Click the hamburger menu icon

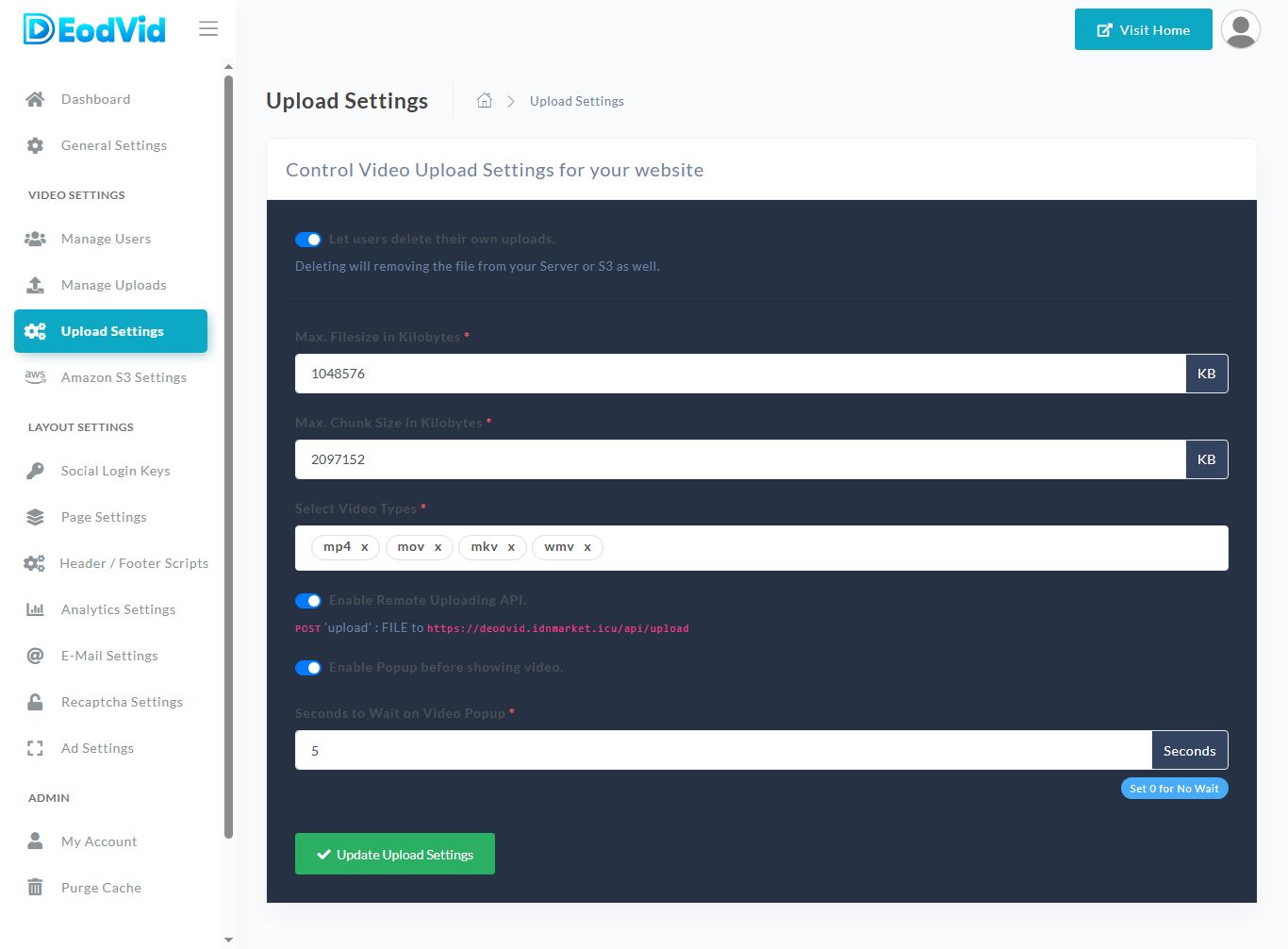pyautogui.click(x=208, y=29)
